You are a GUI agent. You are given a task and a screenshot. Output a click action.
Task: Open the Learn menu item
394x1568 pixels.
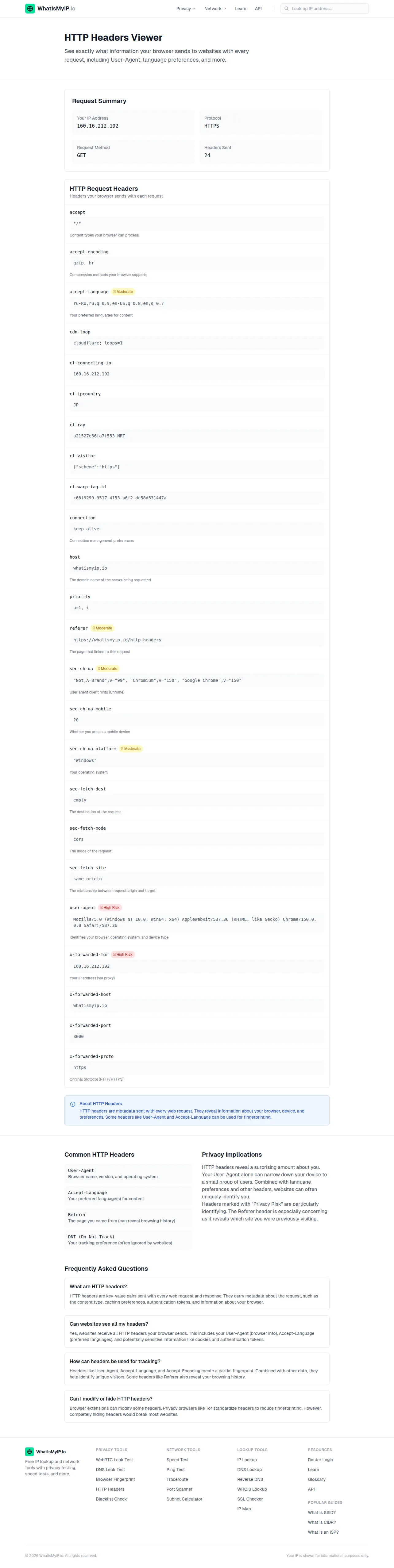pos(241,9)
